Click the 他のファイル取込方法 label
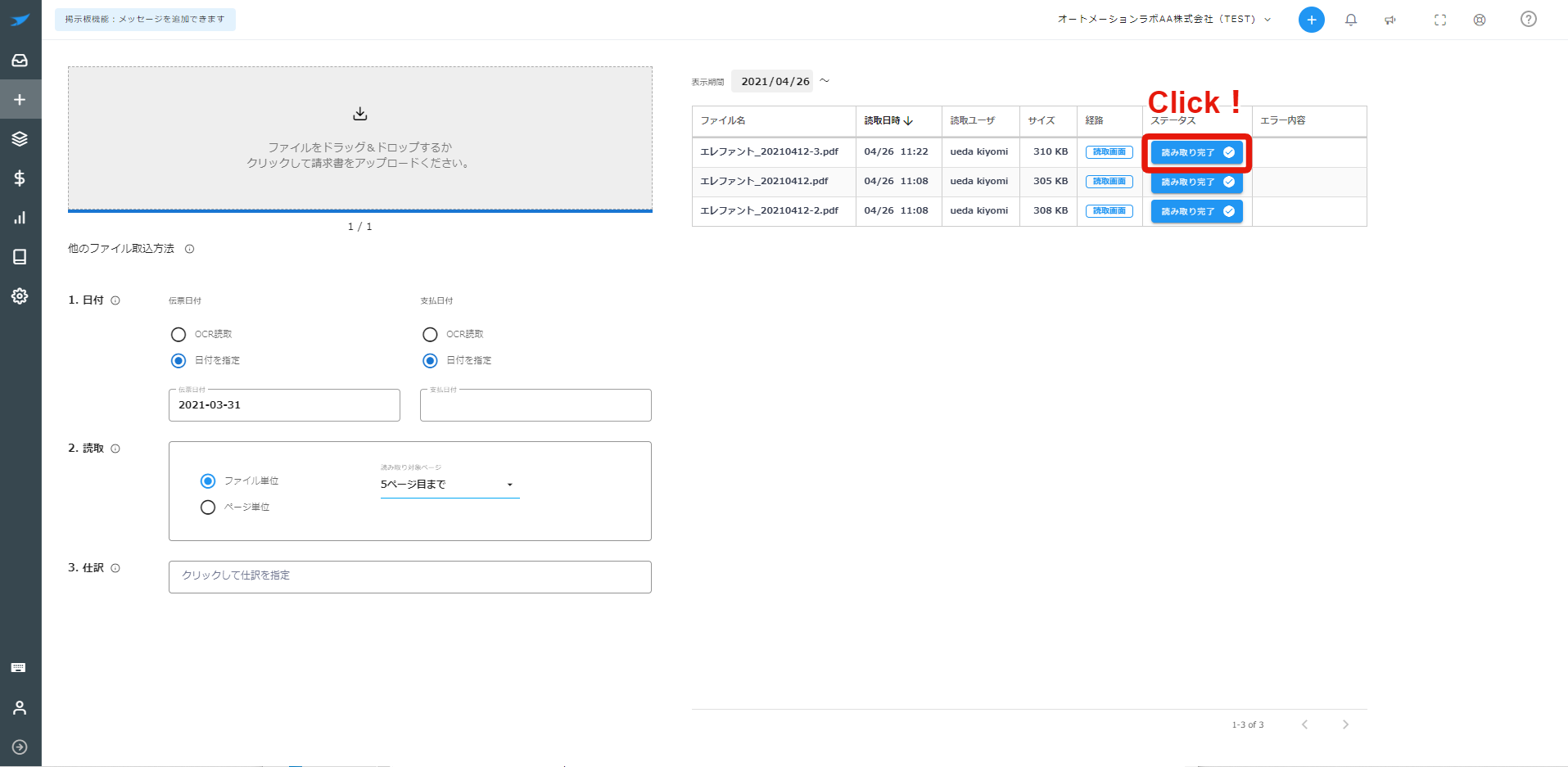The image size is (1568, 767). pyautogui.click(x=121, y=249)
